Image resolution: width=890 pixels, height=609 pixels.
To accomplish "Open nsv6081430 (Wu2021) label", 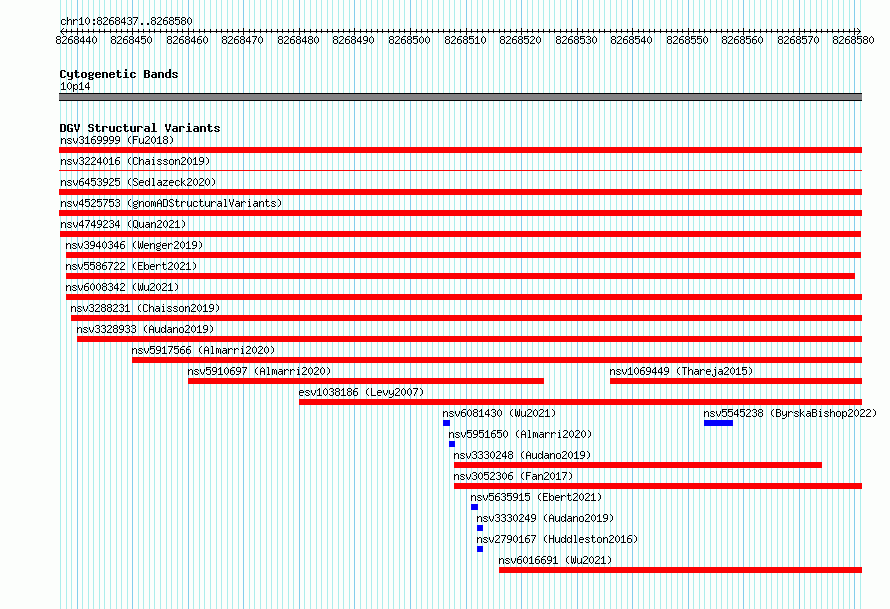I will (499, 413).
